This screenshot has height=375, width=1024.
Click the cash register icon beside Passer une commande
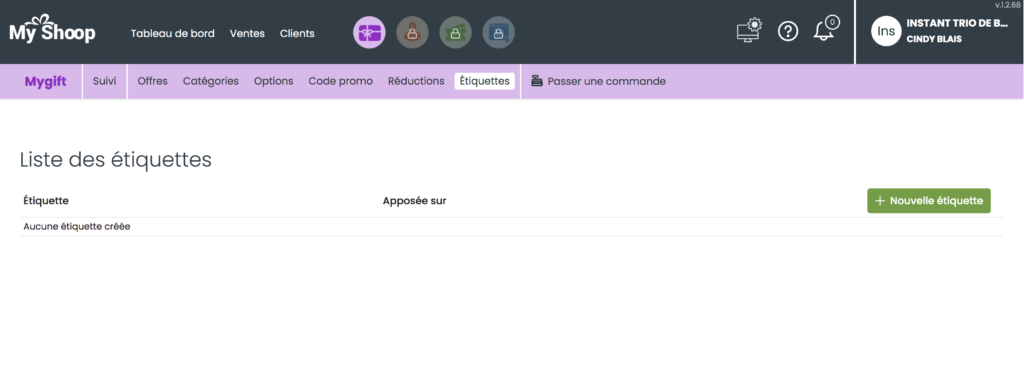tap(537, 81)
